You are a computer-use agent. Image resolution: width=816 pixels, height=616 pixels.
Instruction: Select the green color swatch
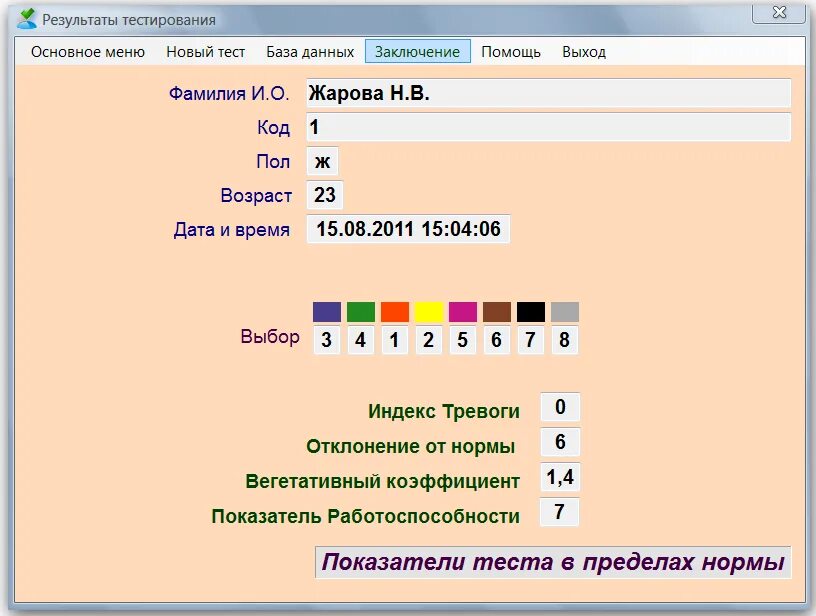click(361, 312)
